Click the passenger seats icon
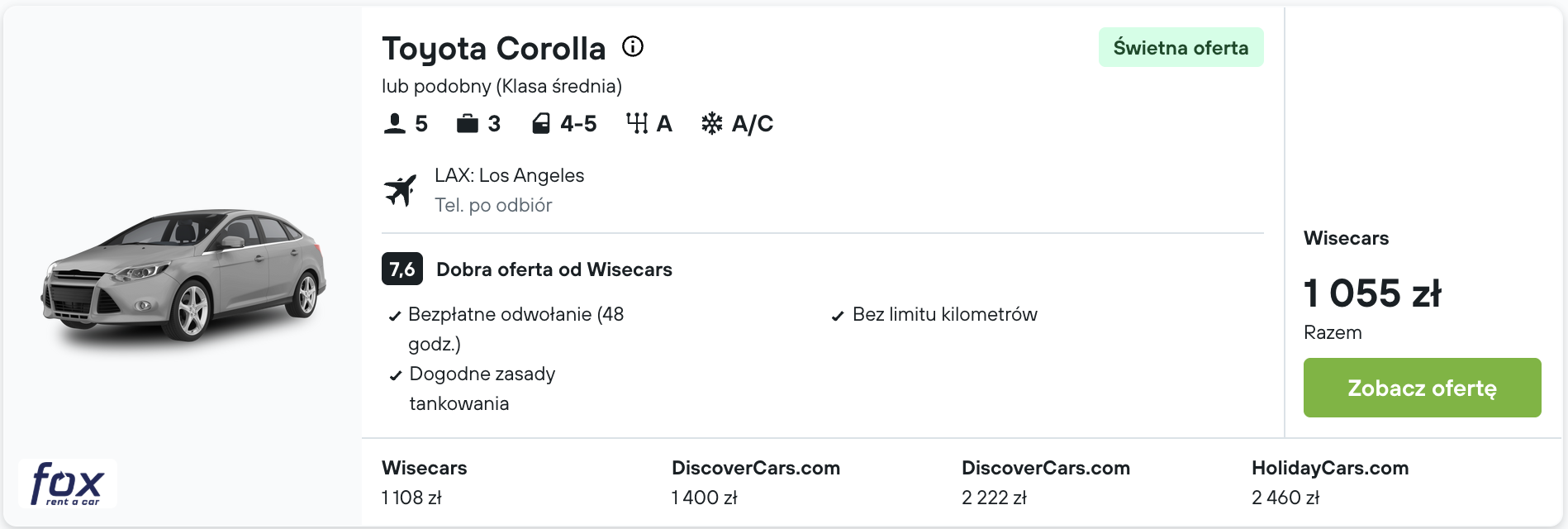Viewport: 1568px width, 529px height. pos(395,123)
